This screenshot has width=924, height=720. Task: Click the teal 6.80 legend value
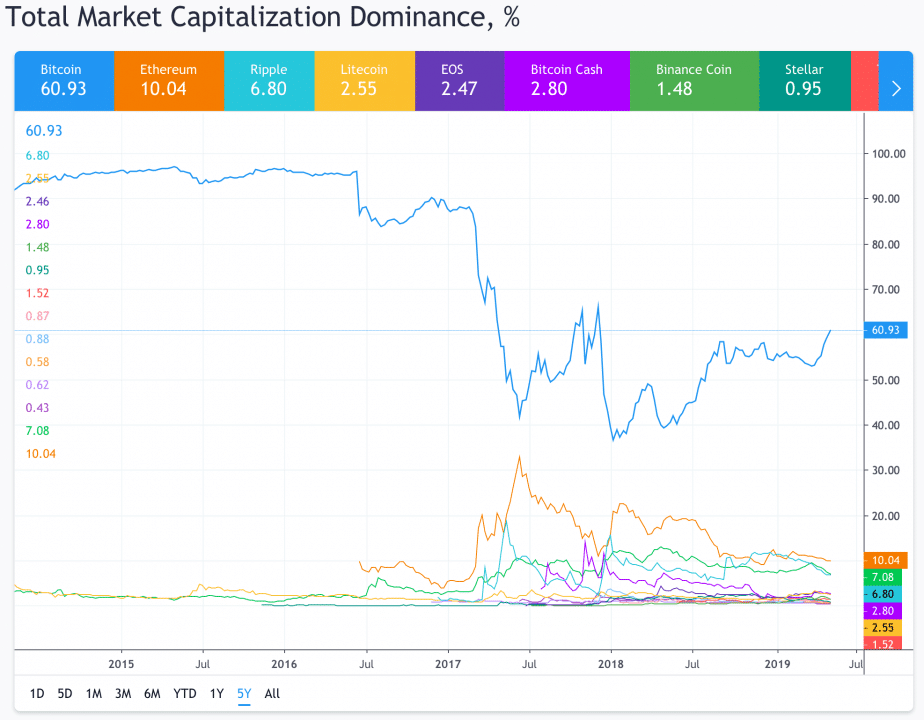(x=37, y=156)
